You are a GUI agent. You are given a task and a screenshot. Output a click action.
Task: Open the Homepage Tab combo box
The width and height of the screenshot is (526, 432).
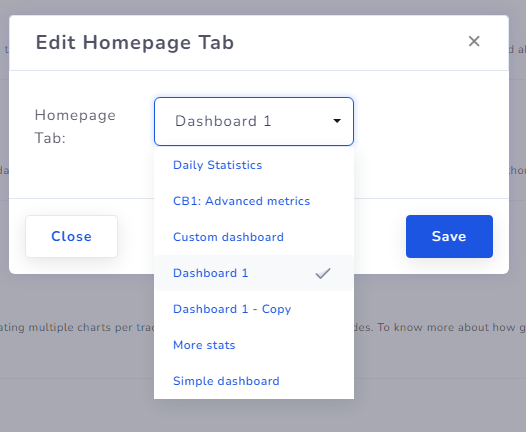click(254, 121)
